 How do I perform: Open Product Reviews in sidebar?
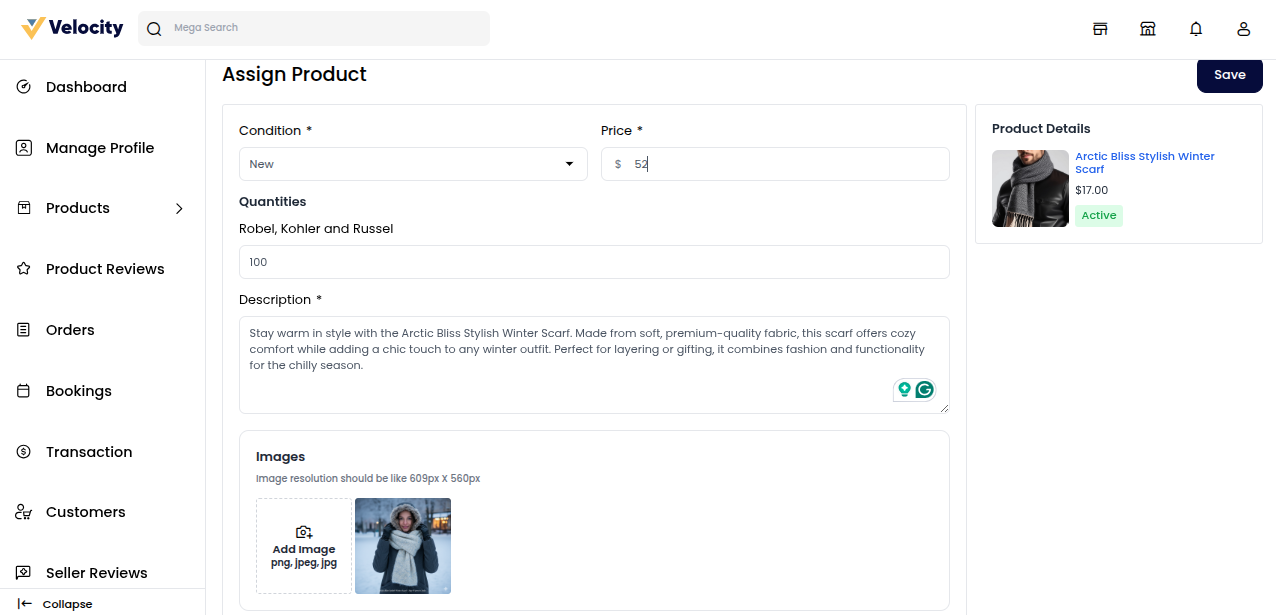(105, 269)
